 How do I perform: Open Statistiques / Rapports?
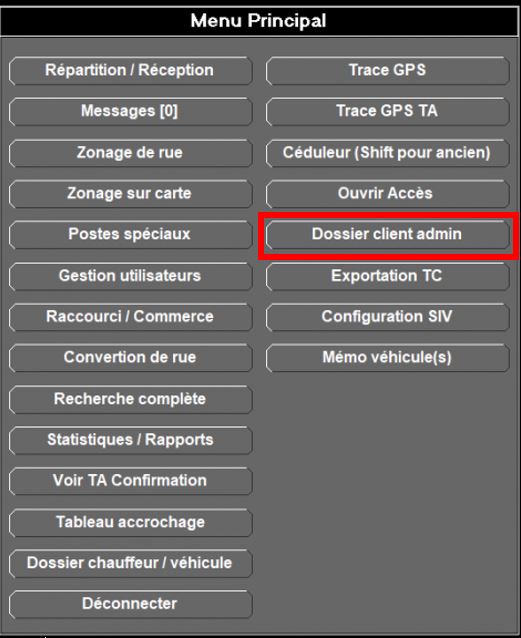pyautogui.click(x=130, y=440)
